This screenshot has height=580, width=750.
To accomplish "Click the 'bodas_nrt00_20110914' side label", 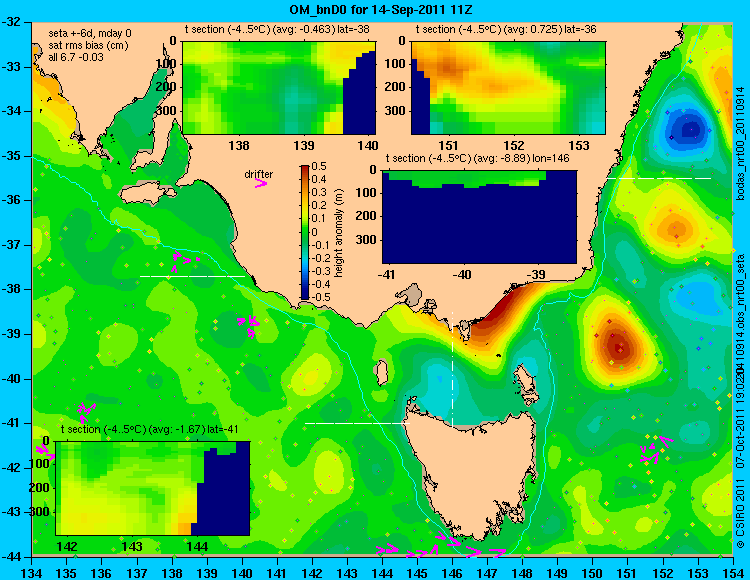I will point(741,143).
